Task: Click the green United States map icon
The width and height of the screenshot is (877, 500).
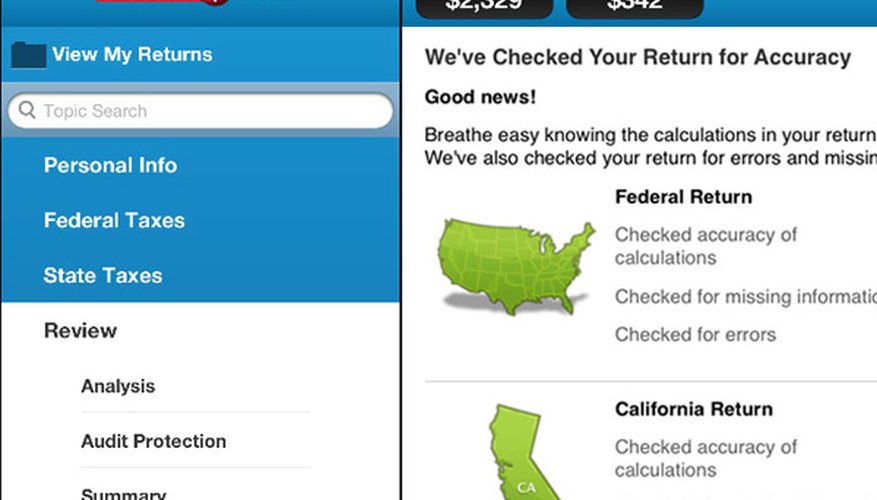Action: 516,266
